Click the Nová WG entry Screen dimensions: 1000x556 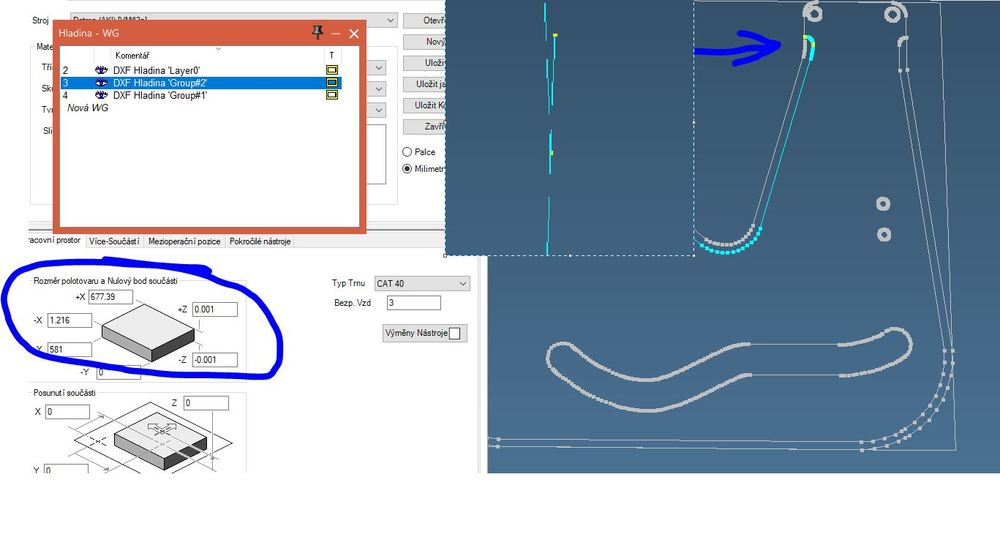pos(87,108)
